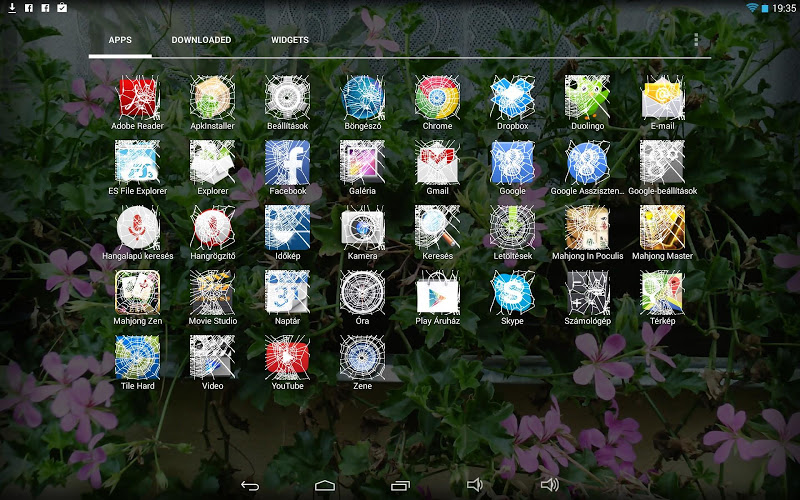Open the E-mail app
The height and width of the screenshot is (500, 800).
662,98
